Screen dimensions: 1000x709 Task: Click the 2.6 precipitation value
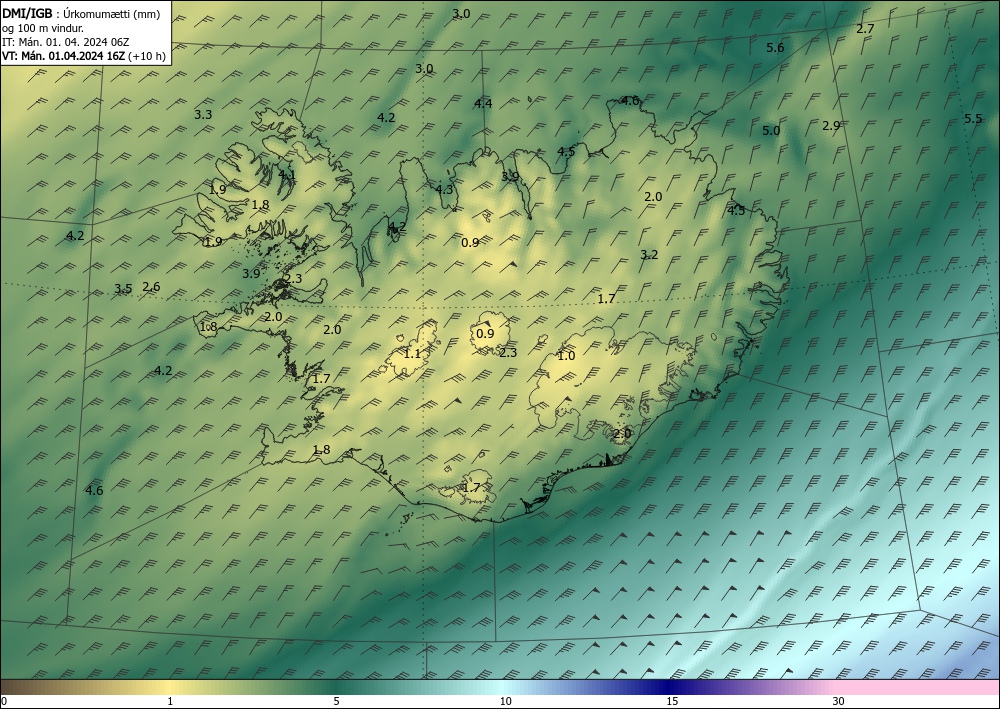151,287
